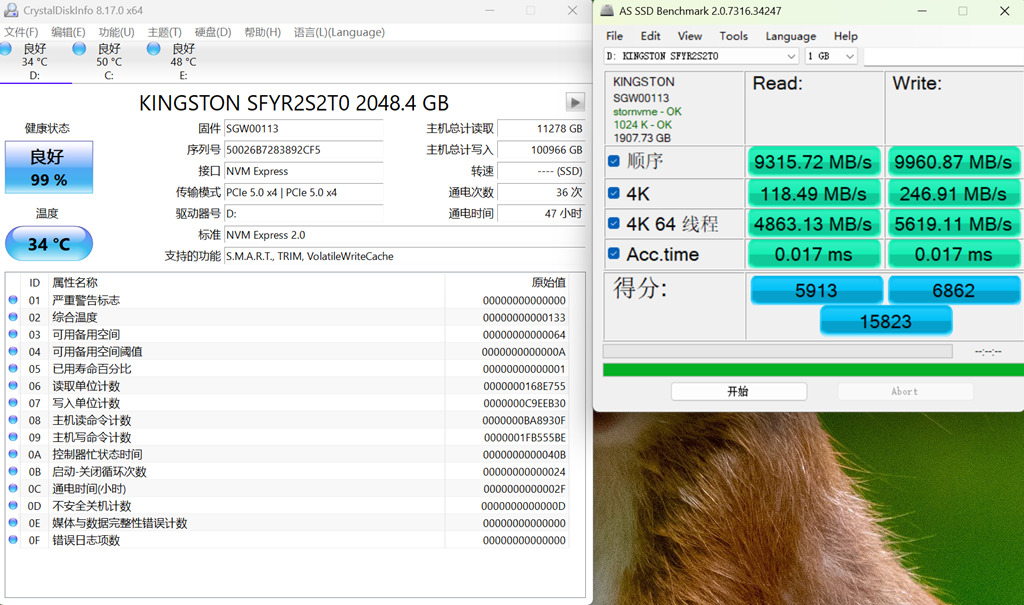This screenshot has height=605, width=1024.
Task: Open the View menu in AS SSD Benchmark
Action: pyautogui.click(x=690, y=36)
